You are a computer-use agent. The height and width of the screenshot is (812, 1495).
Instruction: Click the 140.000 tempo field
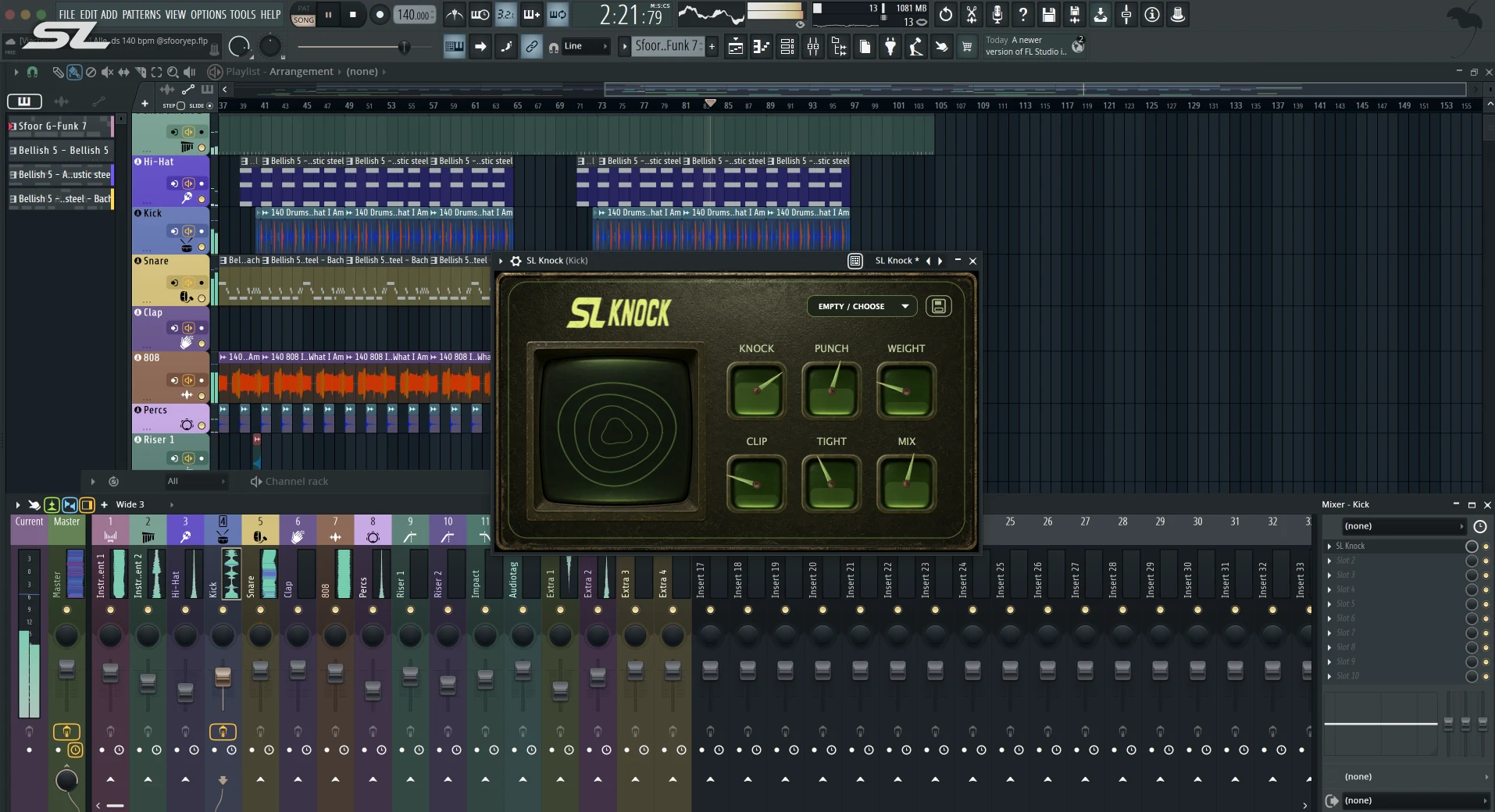click(413, 15)
